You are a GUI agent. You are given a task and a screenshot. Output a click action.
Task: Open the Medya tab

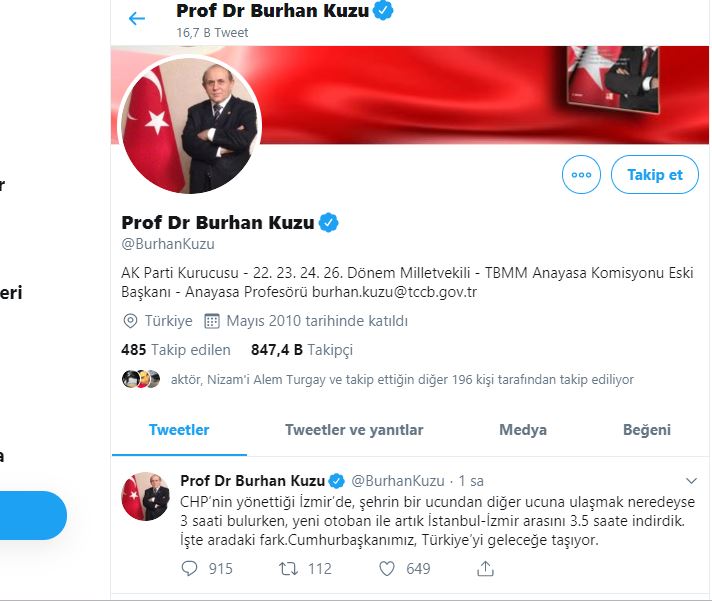click(523, 429)
